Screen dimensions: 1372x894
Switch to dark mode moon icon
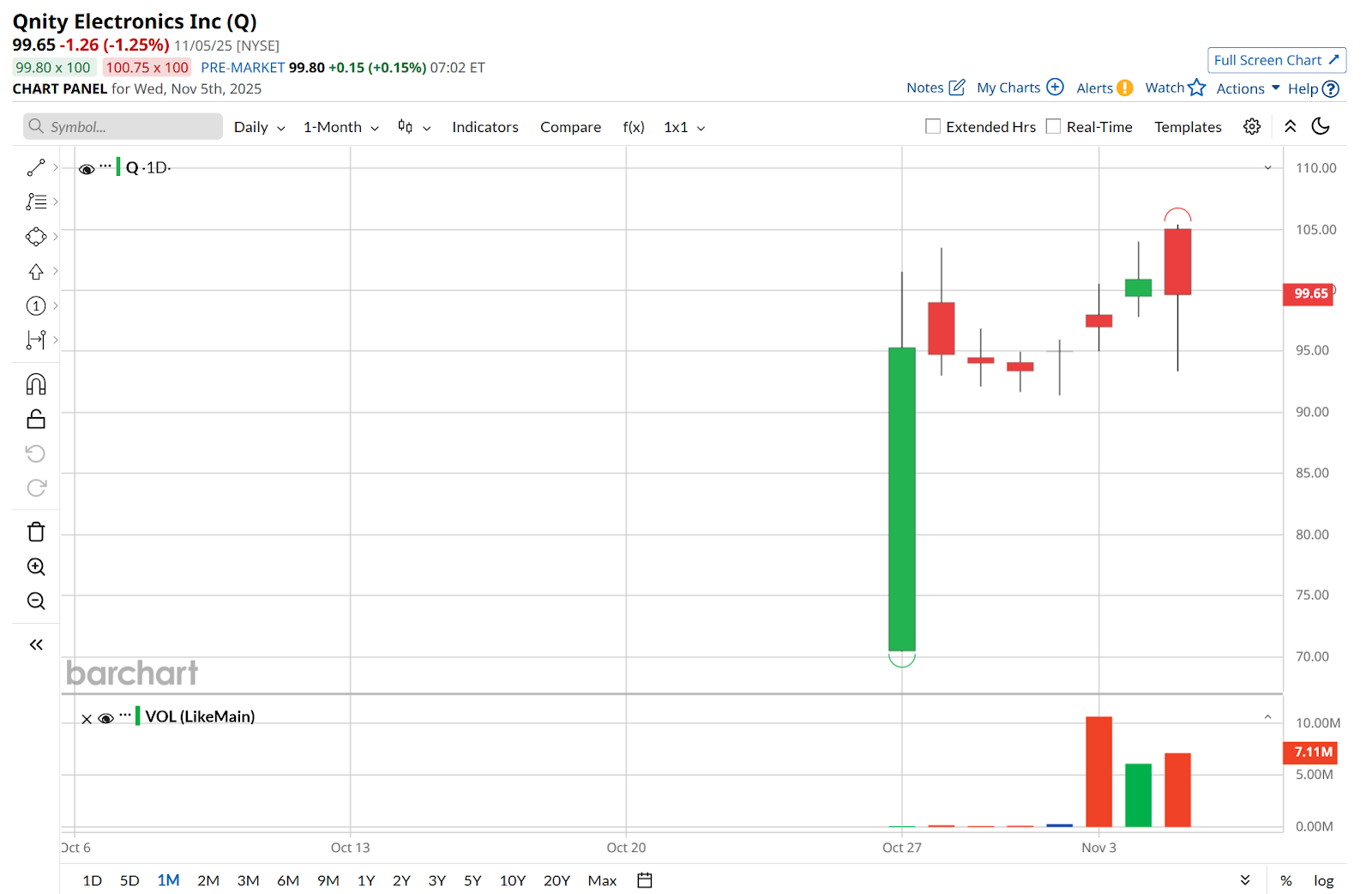point(1321,126)
